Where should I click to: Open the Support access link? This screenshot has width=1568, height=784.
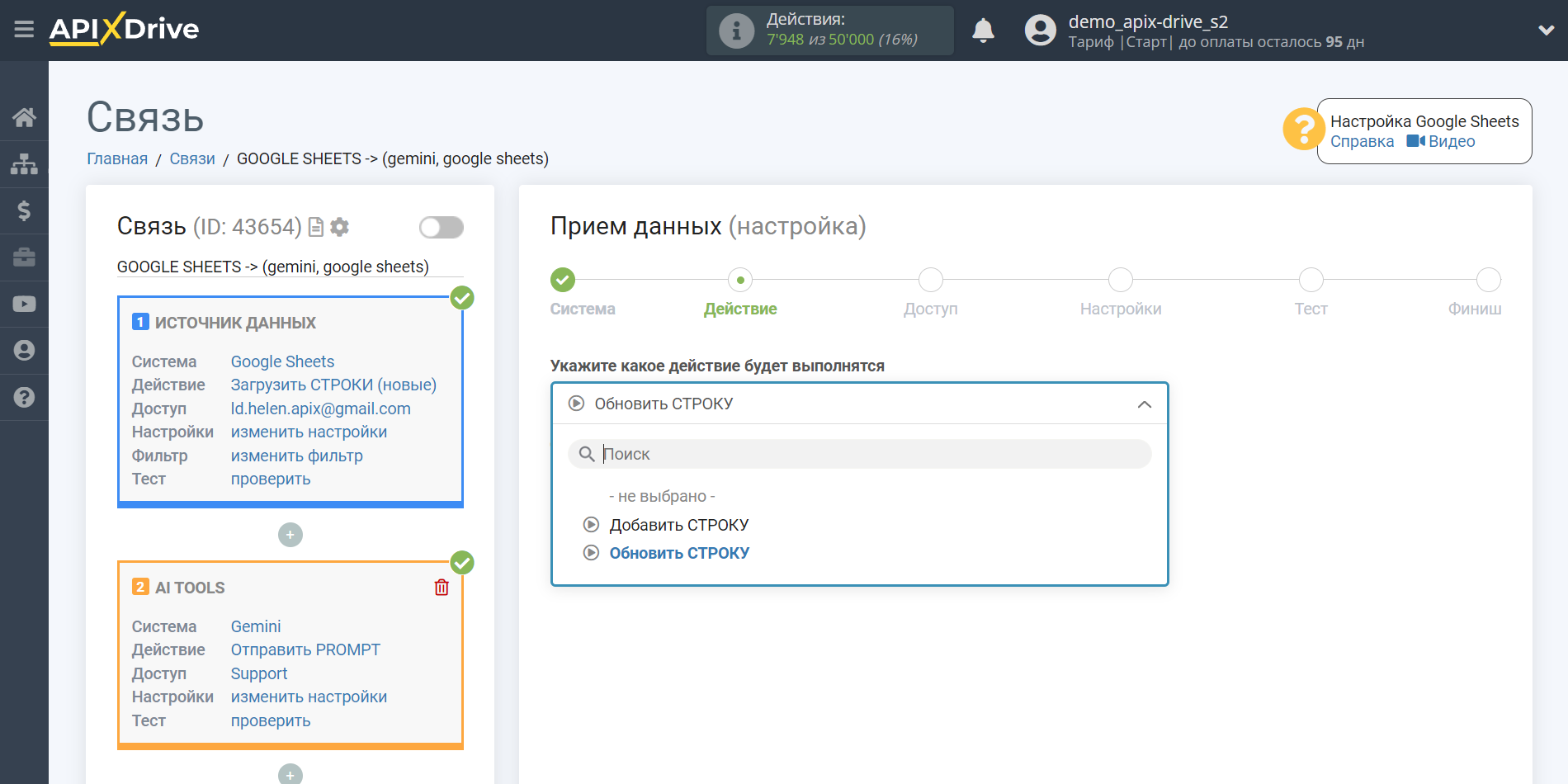click(259, 673)
